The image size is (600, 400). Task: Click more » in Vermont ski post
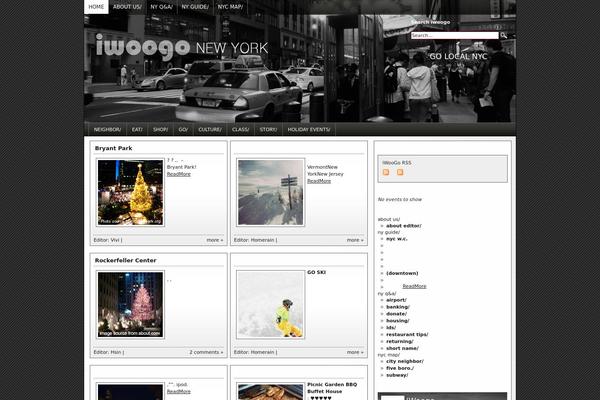(355, 240)
